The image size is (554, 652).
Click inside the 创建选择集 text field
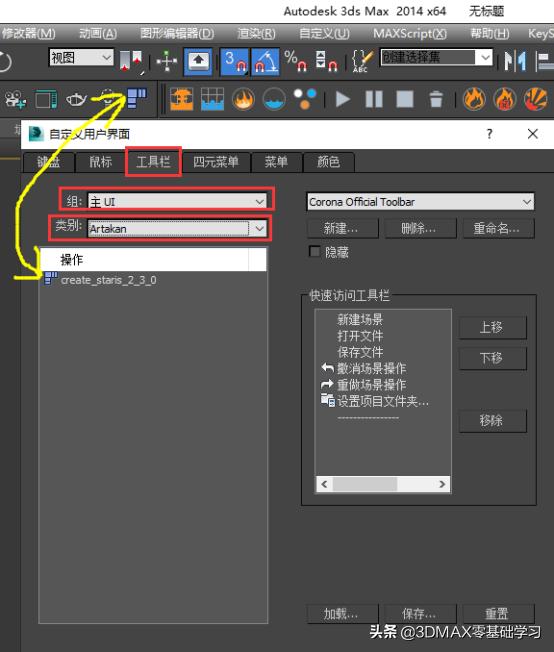tap(428, 57)
